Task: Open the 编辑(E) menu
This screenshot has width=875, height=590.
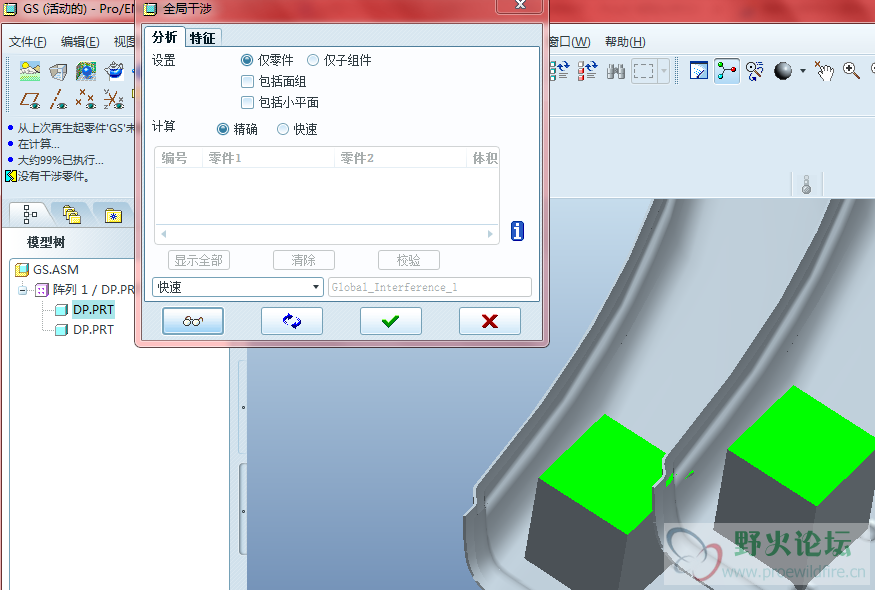Action: click(x=80, y=42)
